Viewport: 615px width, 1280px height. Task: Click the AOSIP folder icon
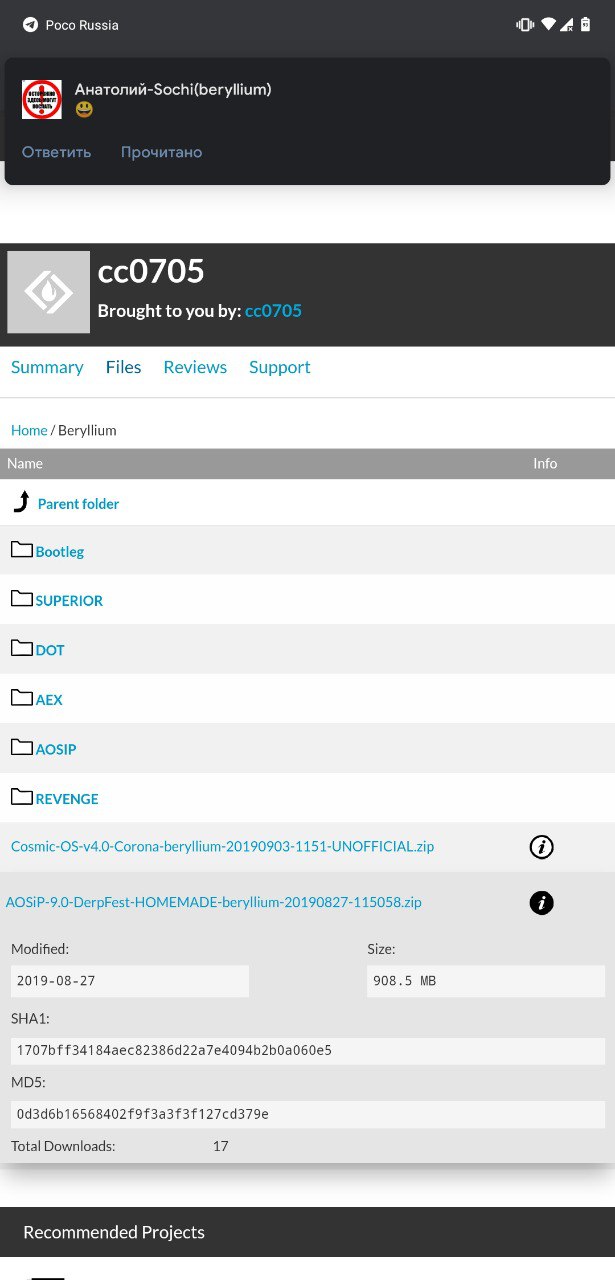point(22,747)
